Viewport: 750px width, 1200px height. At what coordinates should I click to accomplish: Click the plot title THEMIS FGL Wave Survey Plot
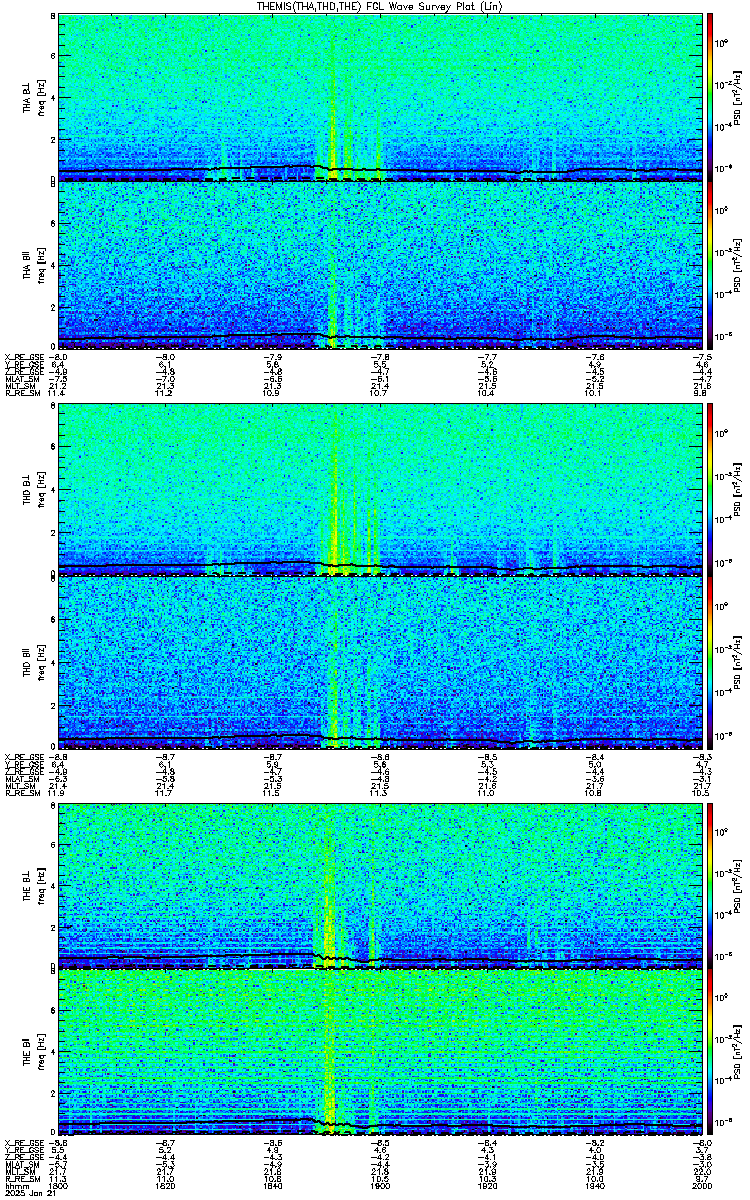(380, 6)
